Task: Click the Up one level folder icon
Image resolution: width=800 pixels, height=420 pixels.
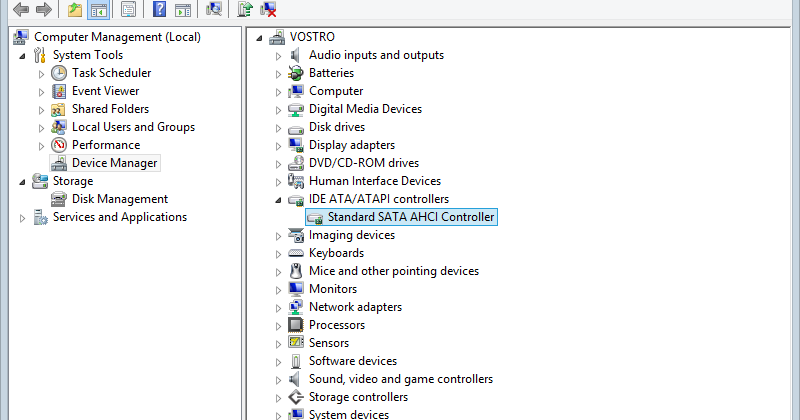Action: [x=75, y=9]
